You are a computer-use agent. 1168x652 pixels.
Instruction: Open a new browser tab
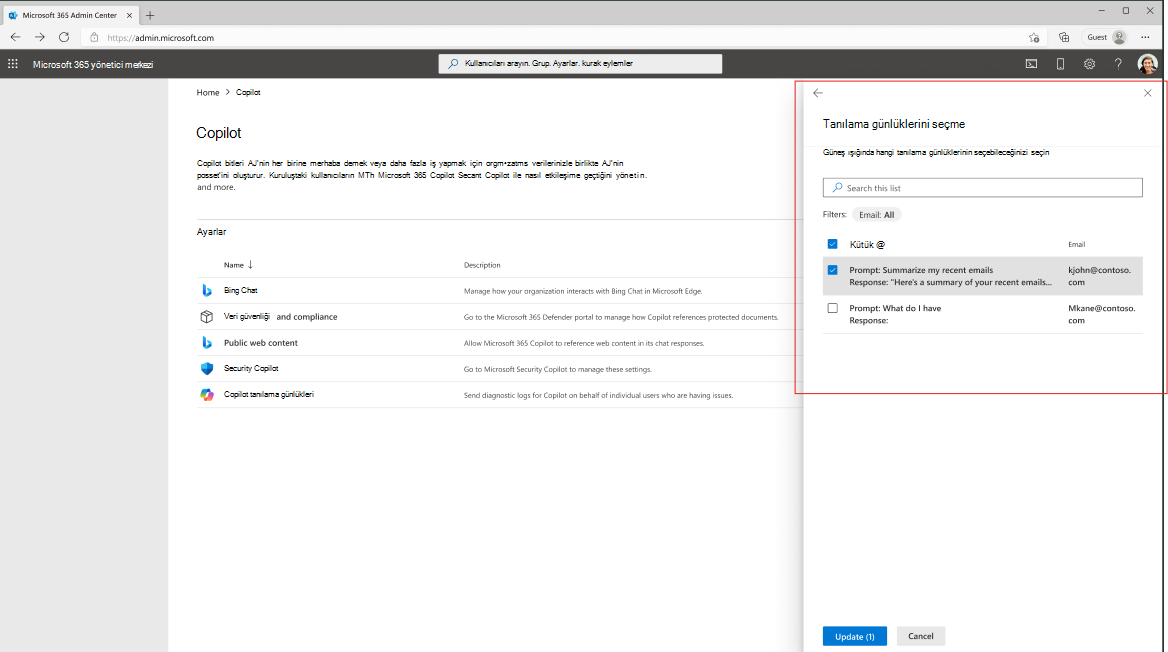[x=150, y=15]
